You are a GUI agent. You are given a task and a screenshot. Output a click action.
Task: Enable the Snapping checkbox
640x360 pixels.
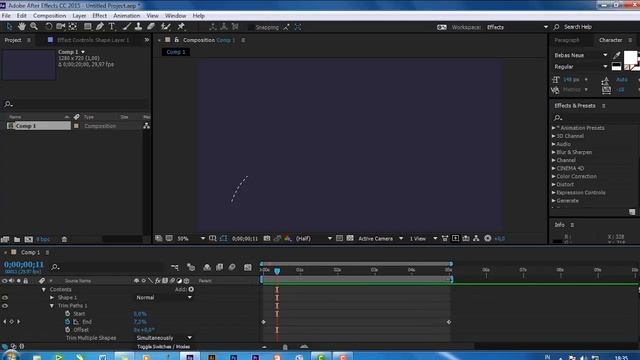tap(250, 27)
